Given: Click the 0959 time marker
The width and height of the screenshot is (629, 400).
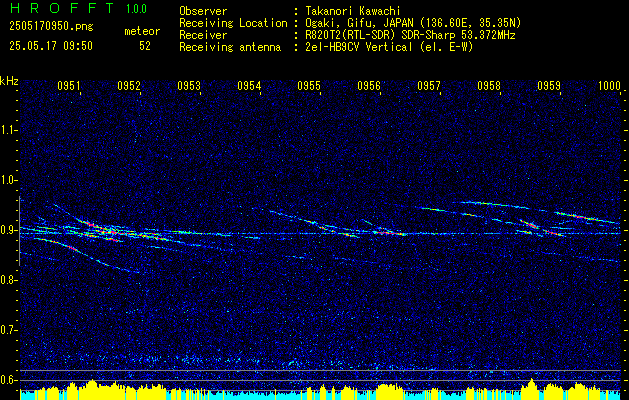Looking at the screenshot, I should point(549,86).
